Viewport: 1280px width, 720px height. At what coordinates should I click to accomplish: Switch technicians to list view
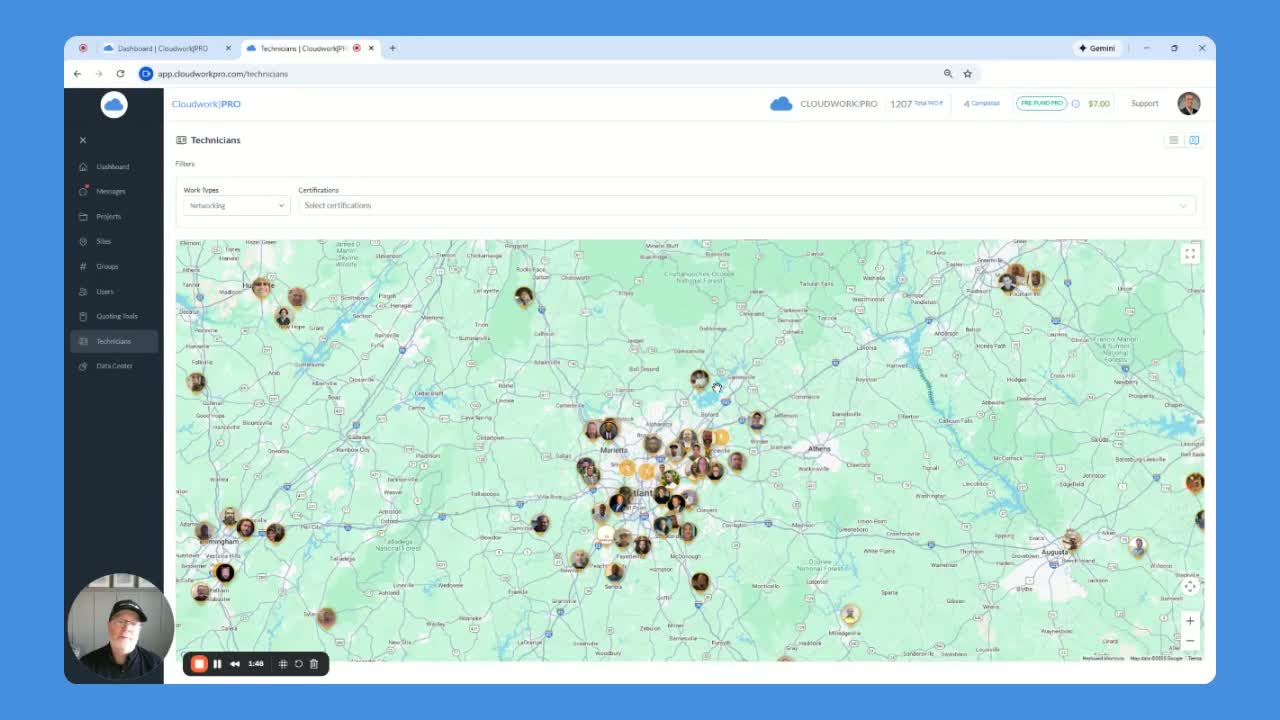(1174, 140)
